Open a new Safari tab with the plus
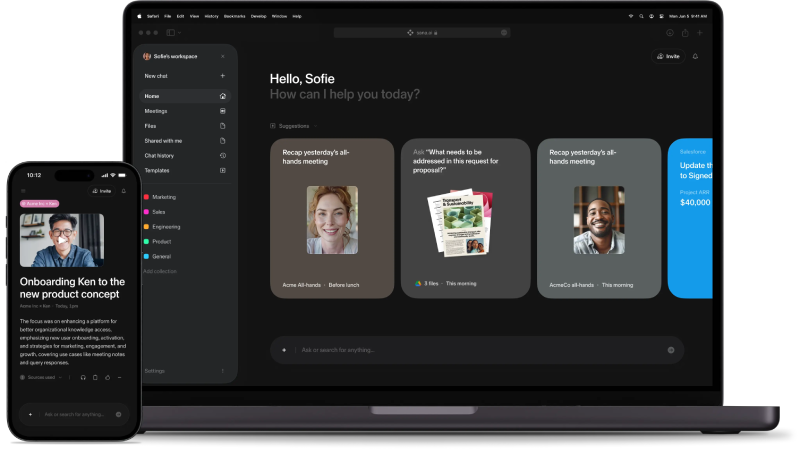Image resolution: width=800 pixels, height=454 pixels. pos(699,33)
